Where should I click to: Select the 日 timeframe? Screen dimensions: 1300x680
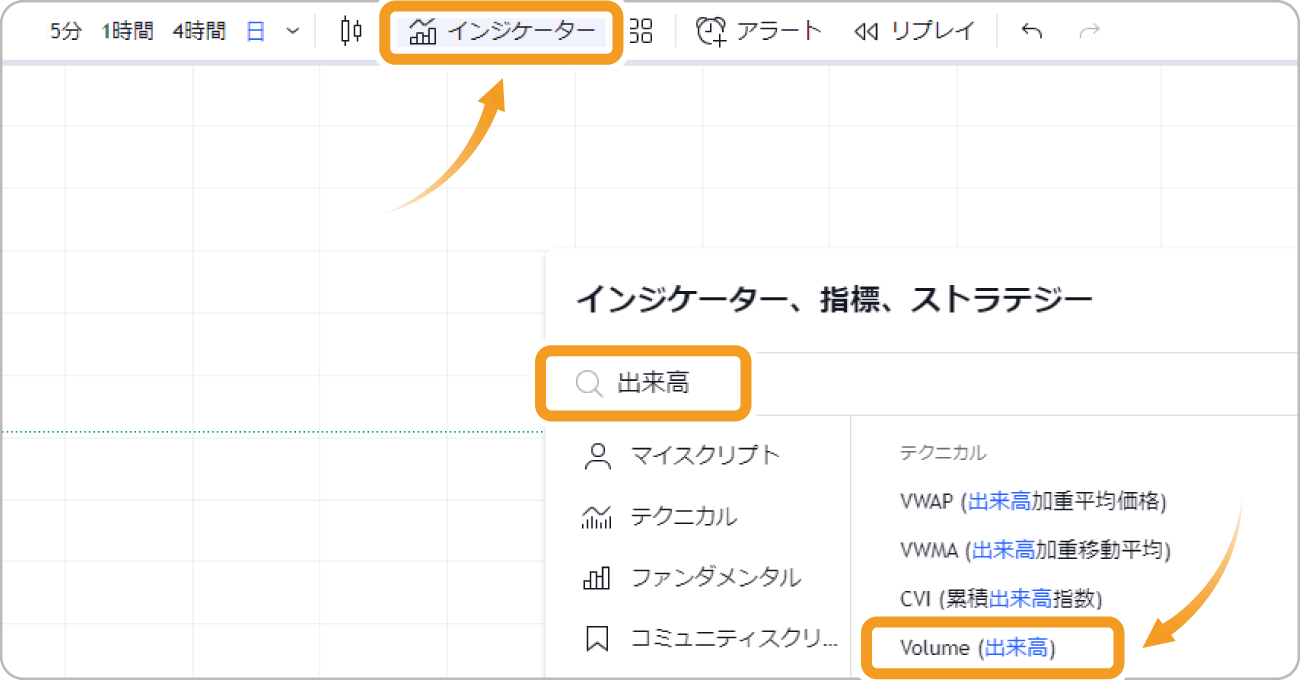[x=256, y=31]
